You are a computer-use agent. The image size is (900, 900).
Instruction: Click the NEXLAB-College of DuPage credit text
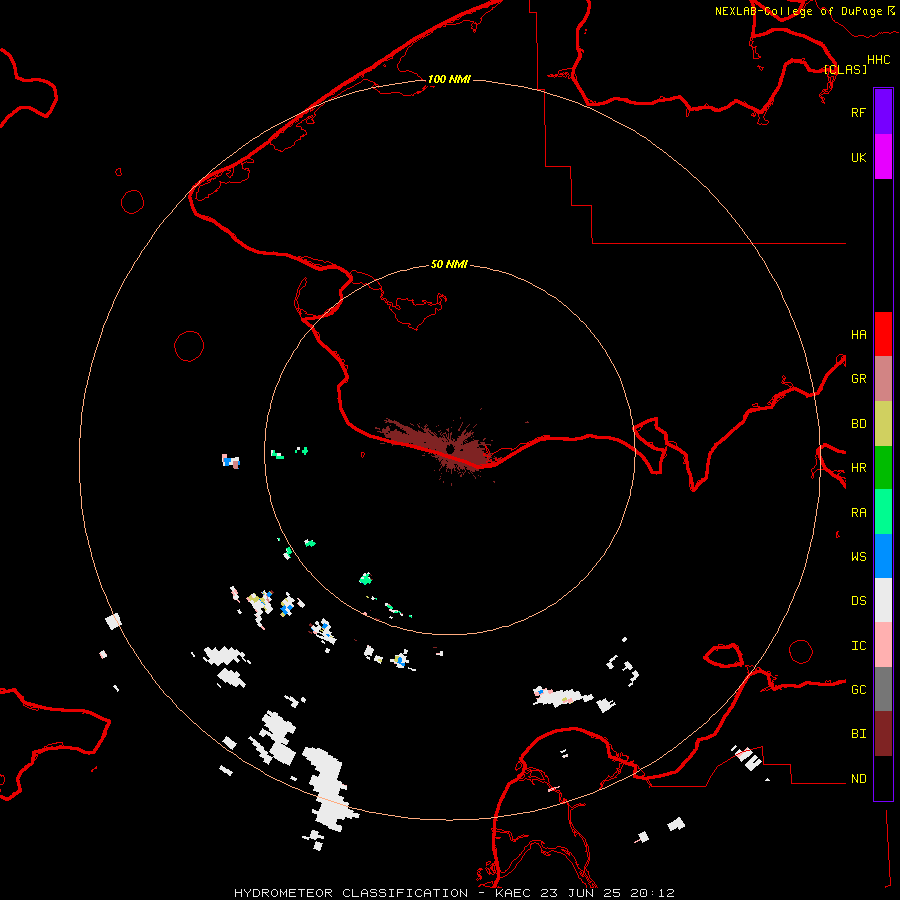pyautogui.click(x=798, y=11)
